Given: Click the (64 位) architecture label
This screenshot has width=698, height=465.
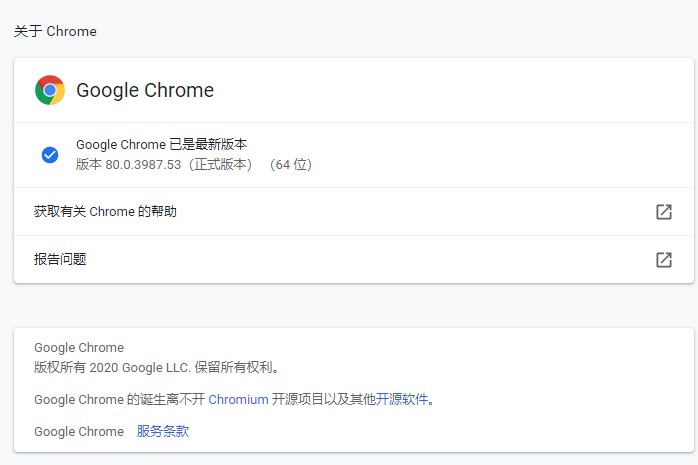Looking at the screenshot, I should pos(291,164).
